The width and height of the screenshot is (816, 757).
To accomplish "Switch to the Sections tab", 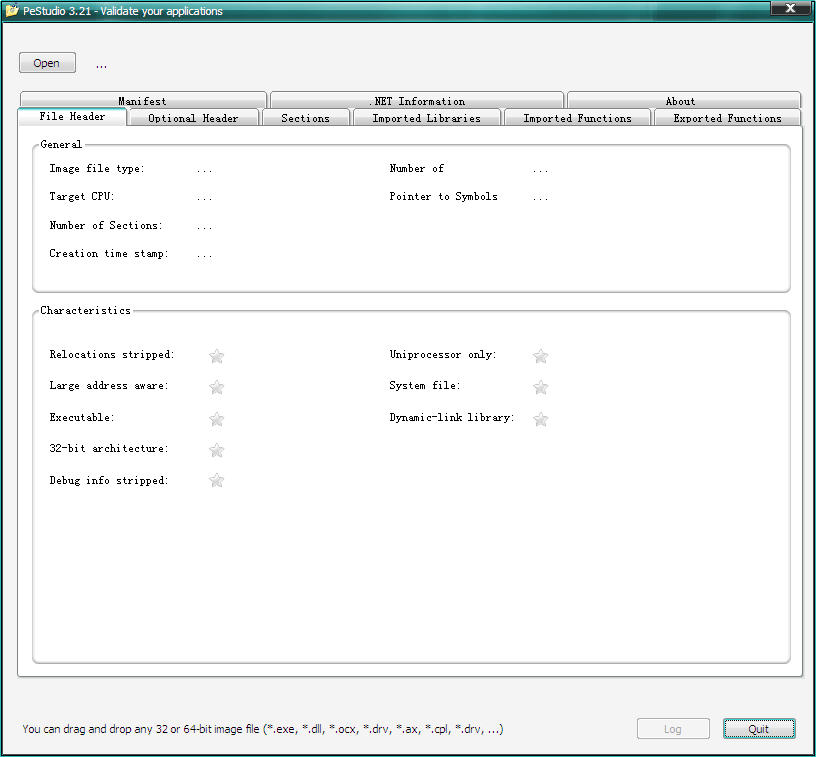I will click(x=305, y=118).
